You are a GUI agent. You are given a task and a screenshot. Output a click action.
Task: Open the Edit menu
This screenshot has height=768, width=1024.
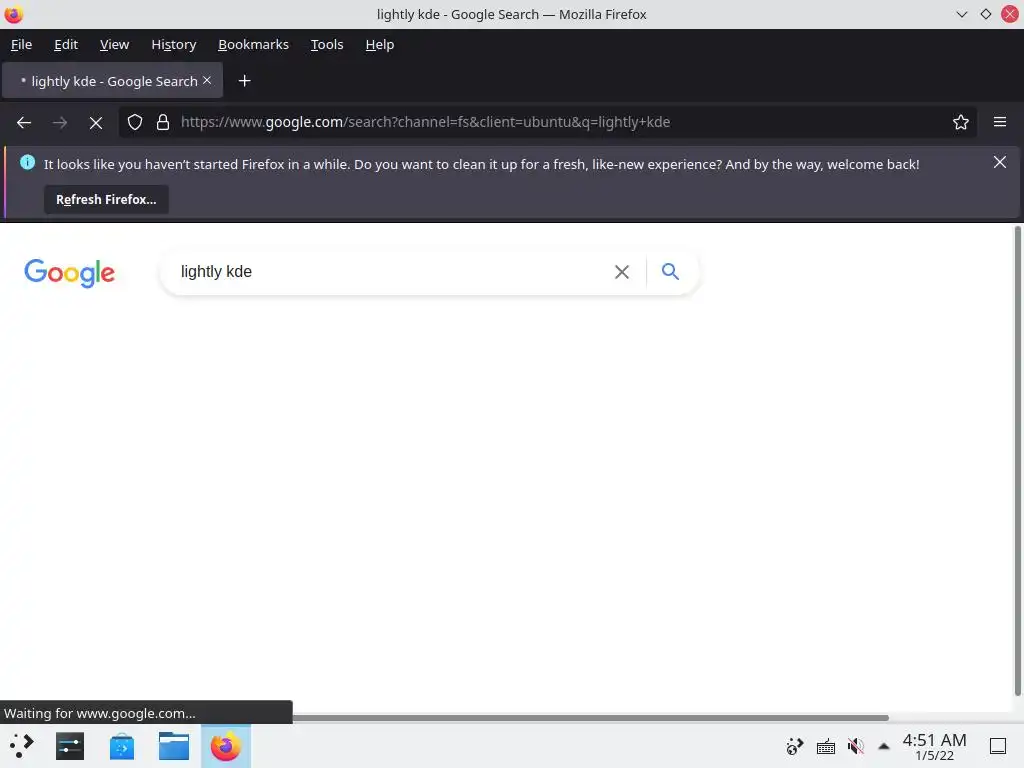click(x=66, y=44)
